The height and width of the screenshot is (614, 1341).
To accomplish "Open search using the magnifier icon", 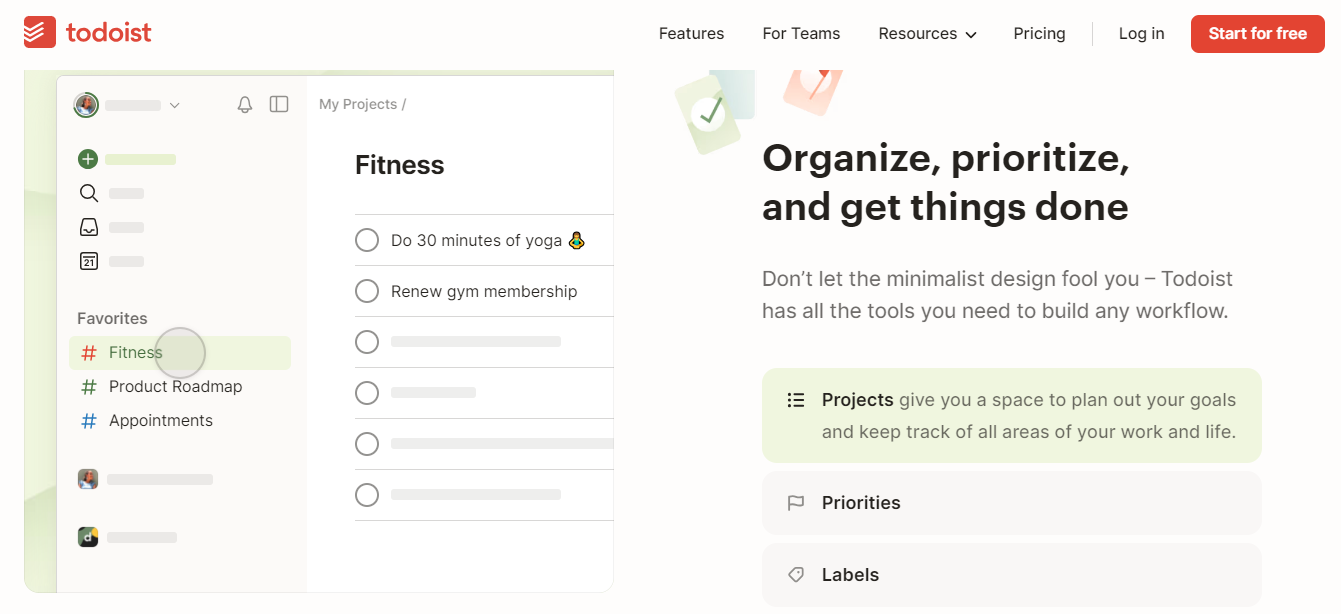I will pos(88,192).
